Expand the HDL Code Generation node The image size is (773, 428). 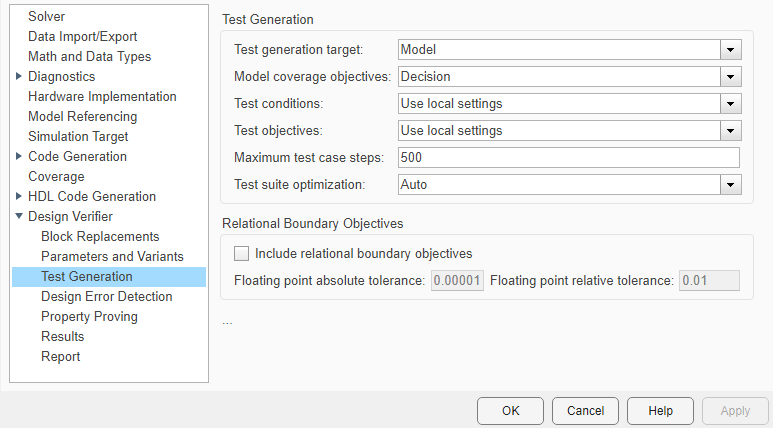pos(19,197)
